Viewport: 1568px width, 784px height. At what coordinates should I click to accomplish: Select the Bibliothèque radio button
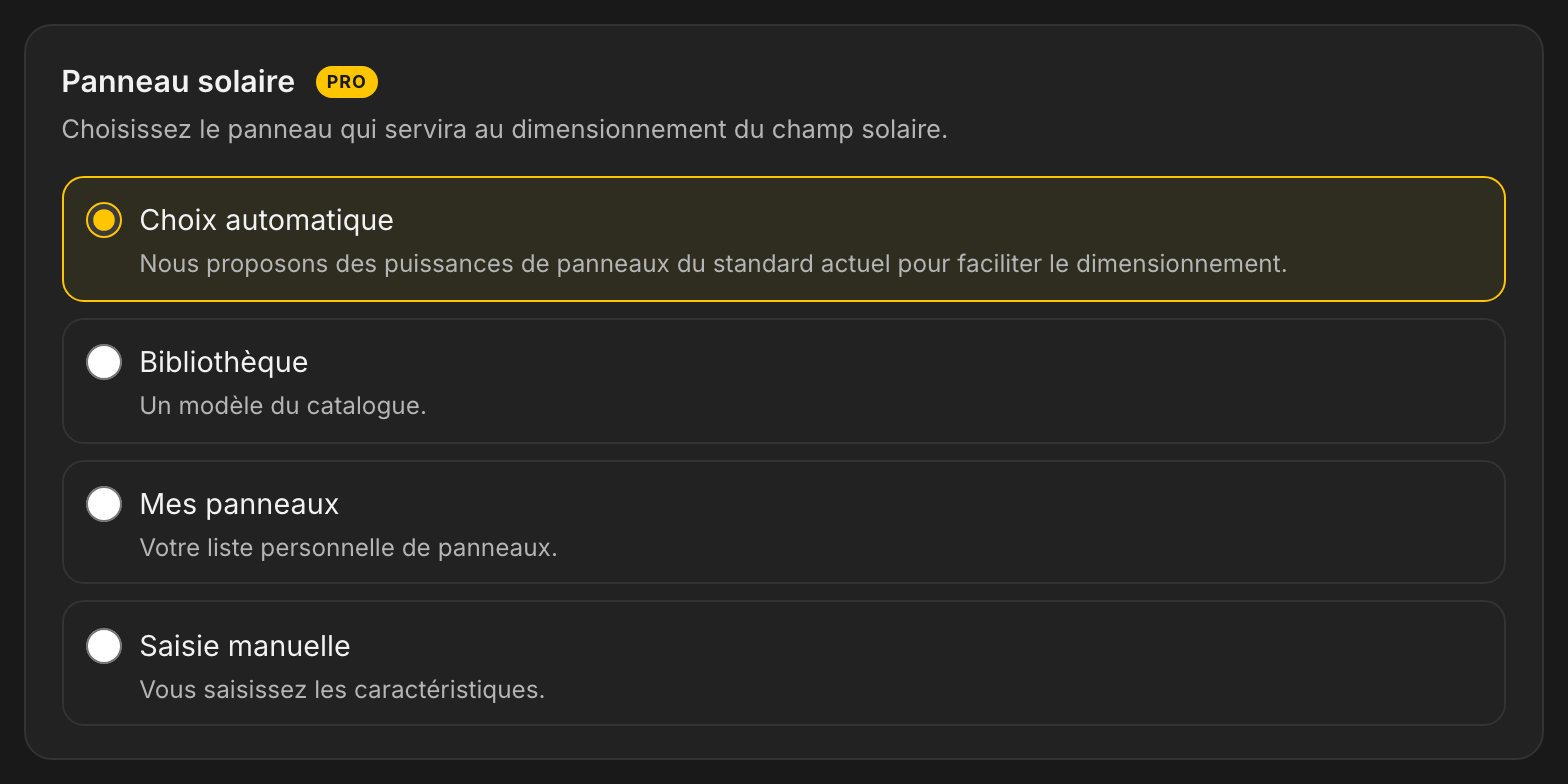tap(104, 362)
